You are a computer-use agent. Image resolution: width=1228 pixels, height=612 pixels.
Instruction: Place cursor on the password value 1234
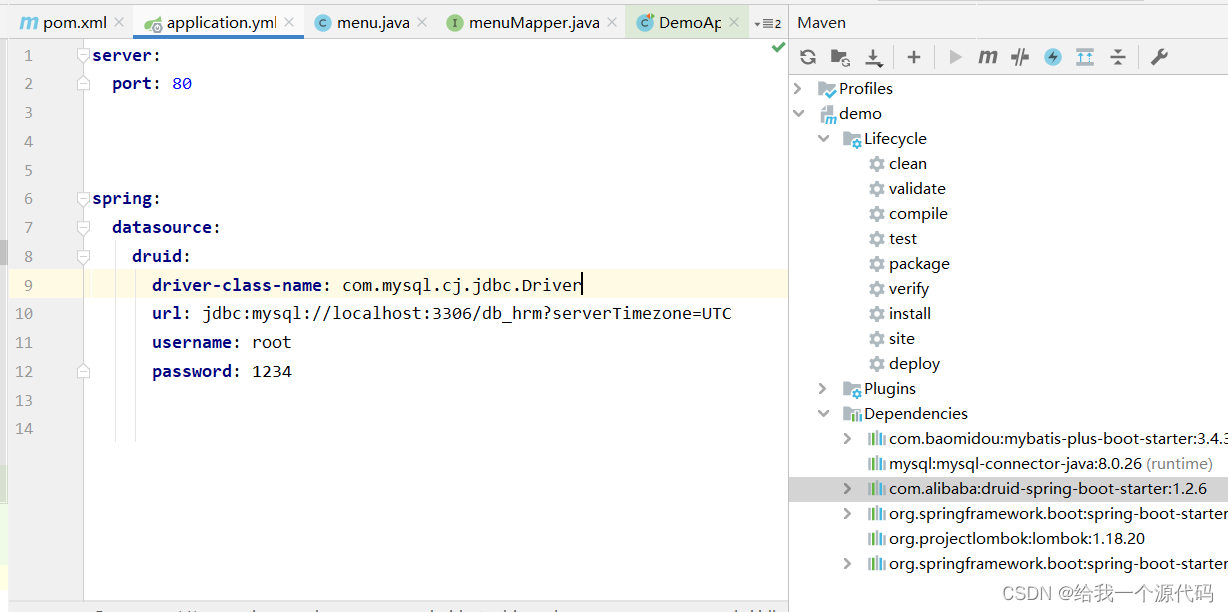[x=270, y=371]
